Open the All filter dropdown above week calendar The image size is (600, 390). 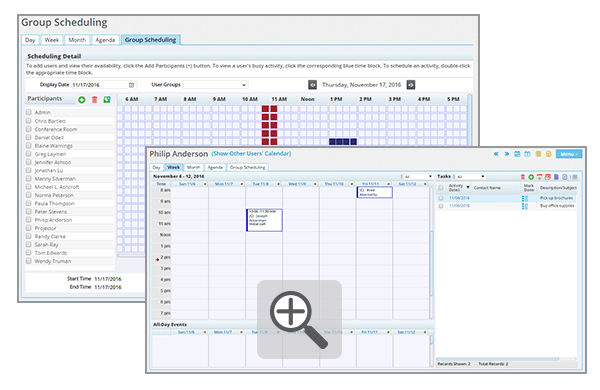coord(417,176)
